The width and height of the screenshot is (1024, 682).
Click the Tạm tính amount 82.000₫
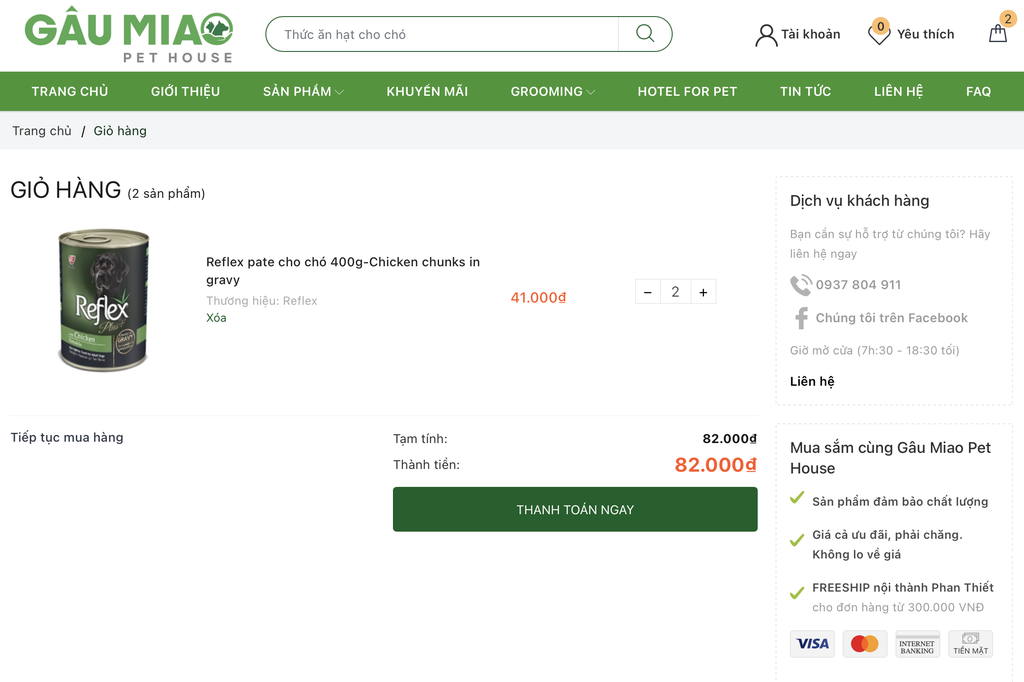coord(729,438)
